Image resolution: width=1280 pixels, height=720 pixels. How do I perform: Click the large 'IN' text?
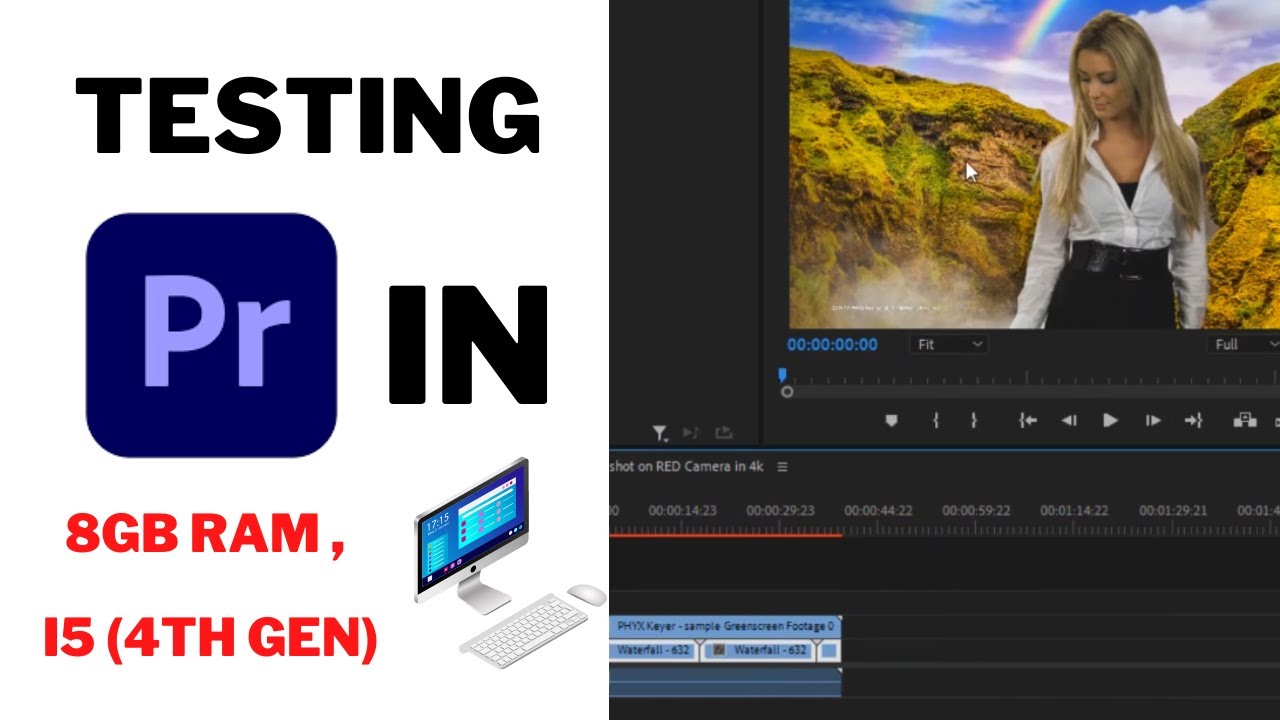(x=469, y=345)
